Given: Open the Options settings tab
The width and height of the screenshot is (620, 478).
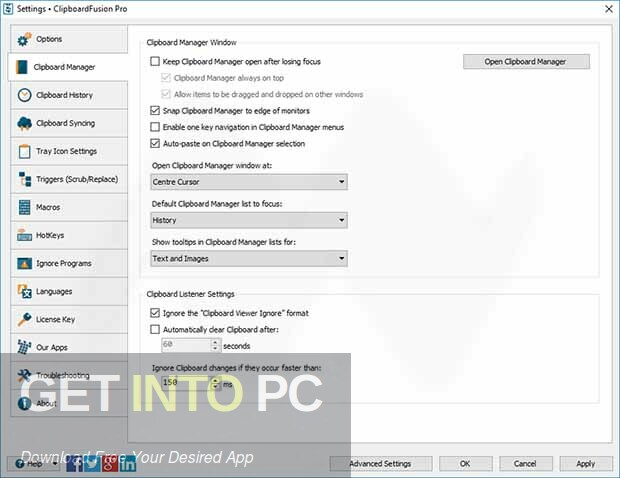Looking at the screenshot, I should click(69, 39).
